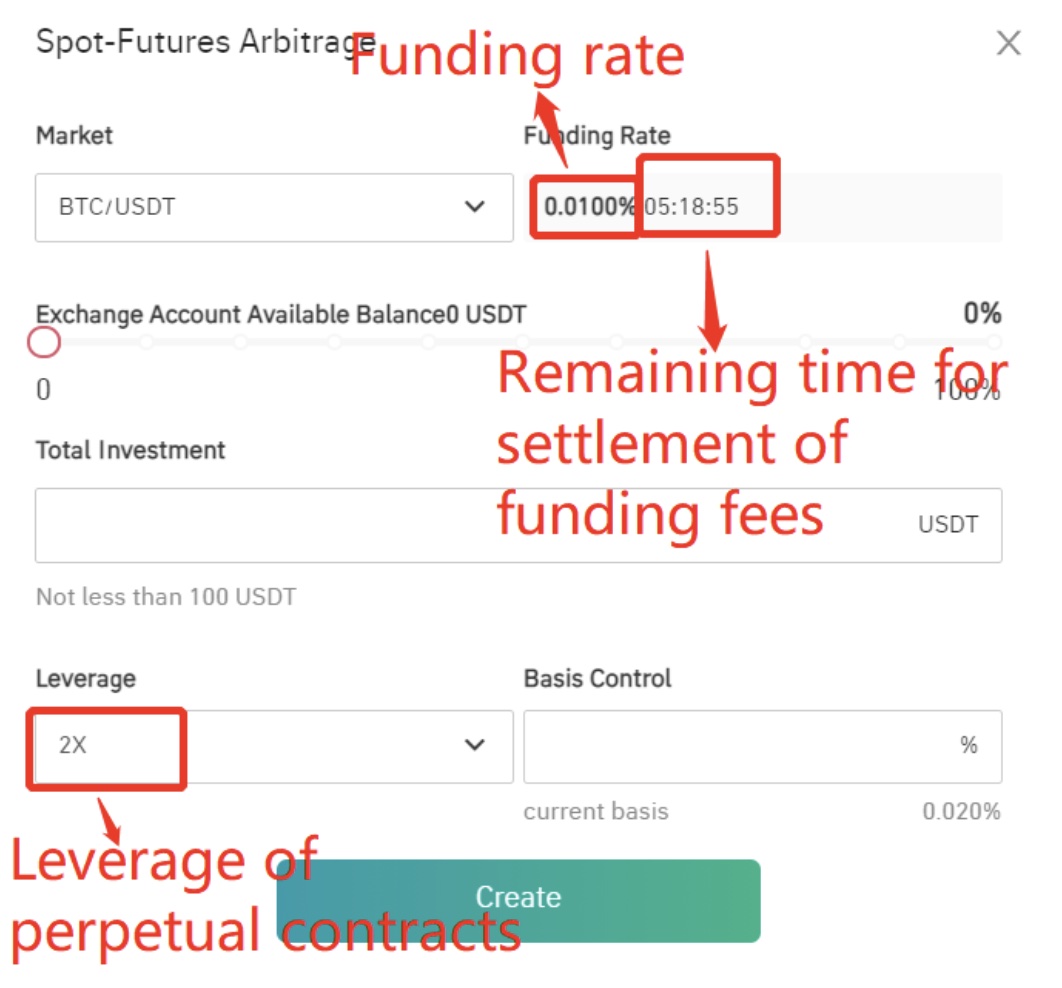Click the 0.0100% funding rate value
Screen dimensions: 1062x988
point(590,207)
